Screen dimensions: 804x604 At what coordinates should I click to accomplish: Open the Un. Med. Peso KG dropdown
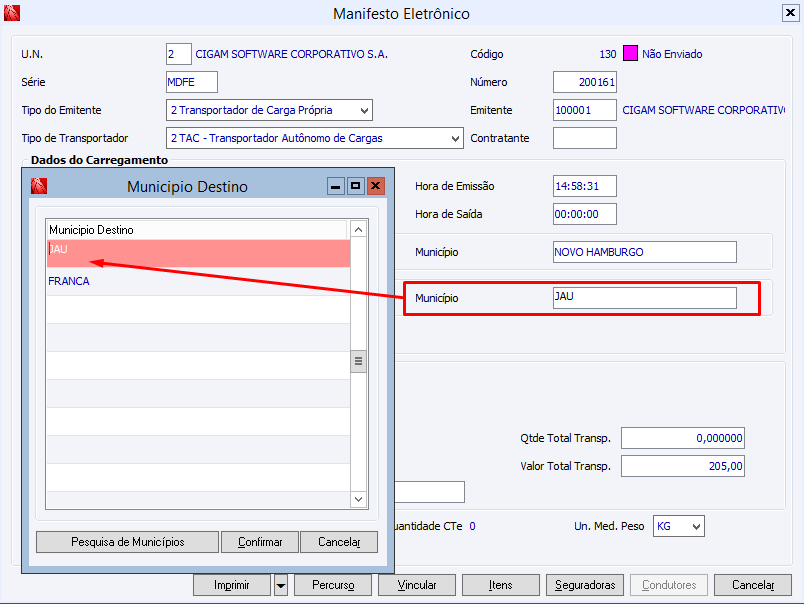click(696, 527)
